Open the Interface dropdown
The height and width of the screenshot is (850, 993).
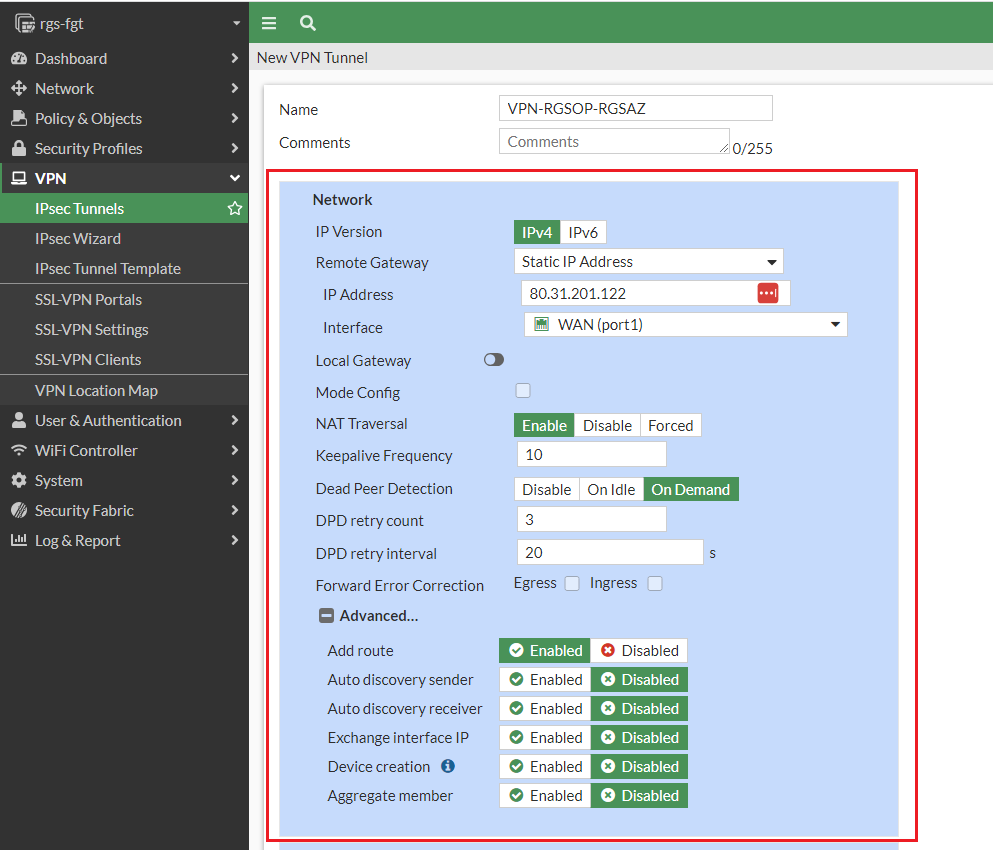point(835,324)
